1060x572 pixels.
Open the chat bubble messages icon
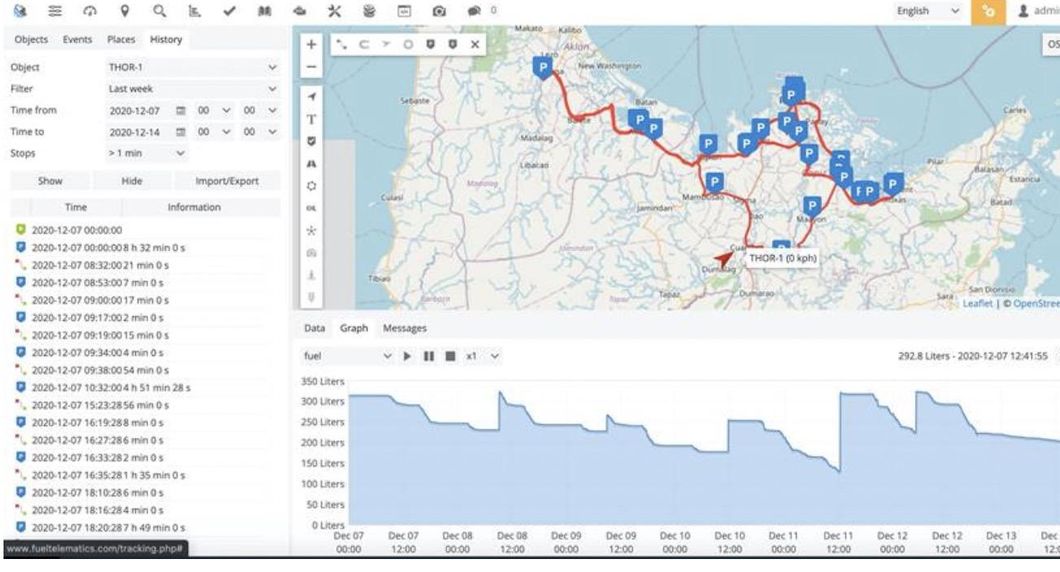(474, 11)
